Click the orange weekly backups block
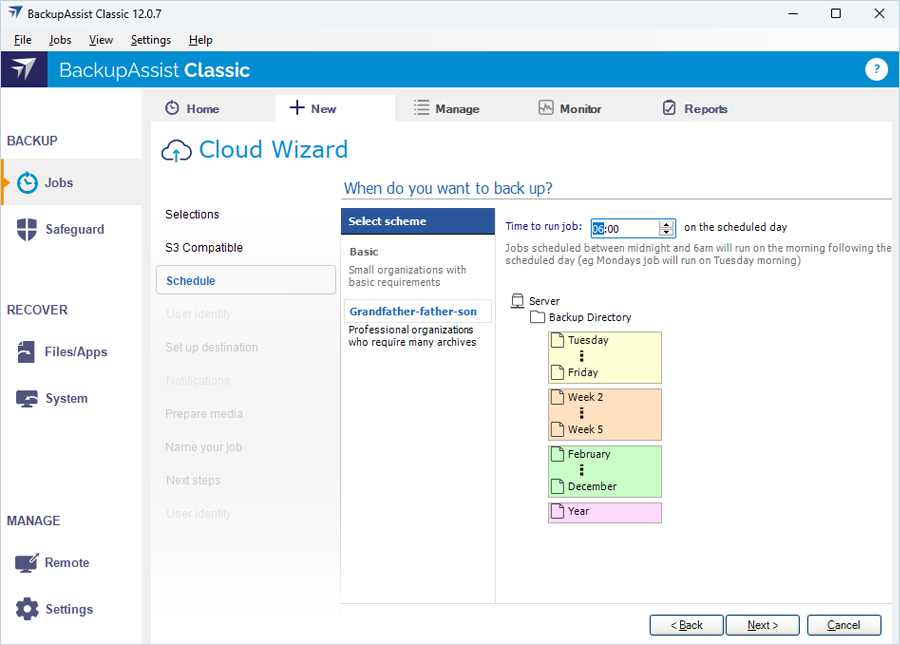Screen dimensions: 900x645 tap(604, 414)
